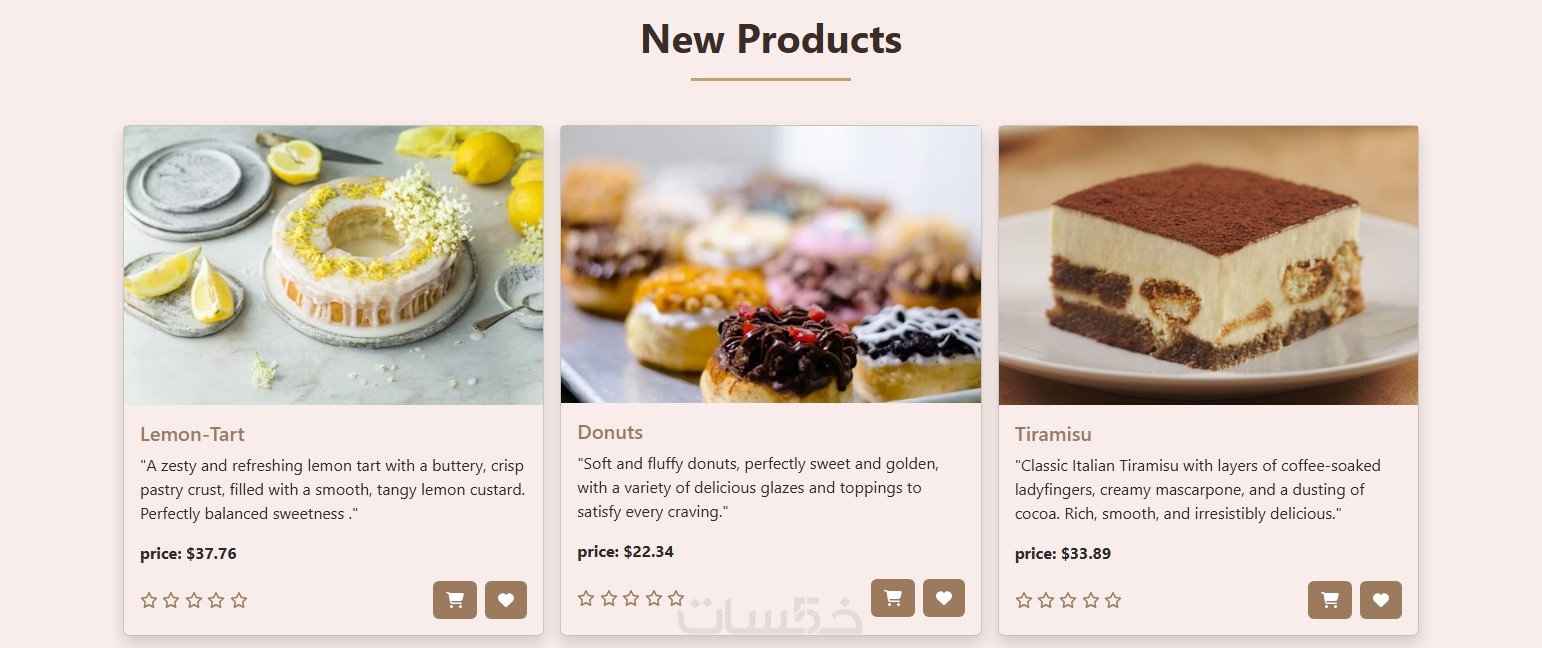This screenshot has width=1542, height=648.
Task: Open the Donuts product photo
Action: pos(771,264)
